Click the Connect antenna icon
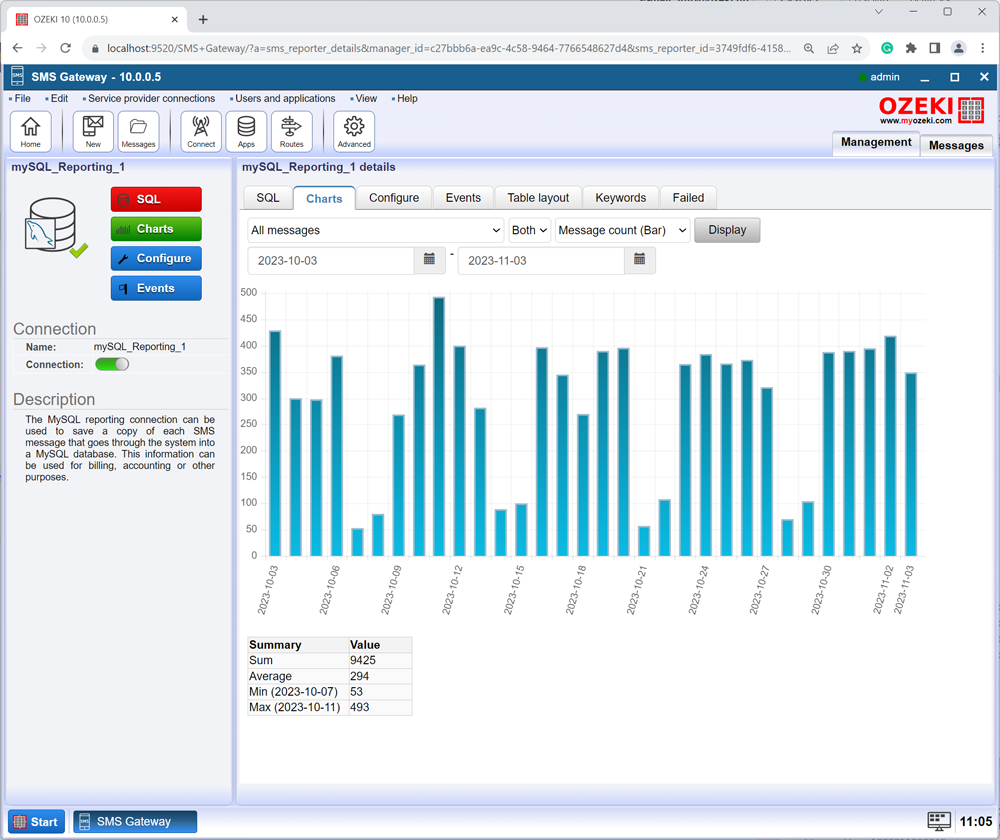This screenshot has width=1000, height=840. [201, 131]
